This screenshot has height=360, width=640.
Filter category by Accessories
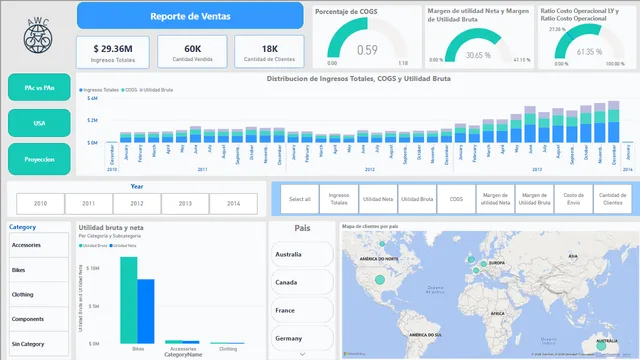pyautogui.click(x=39, y=245)
